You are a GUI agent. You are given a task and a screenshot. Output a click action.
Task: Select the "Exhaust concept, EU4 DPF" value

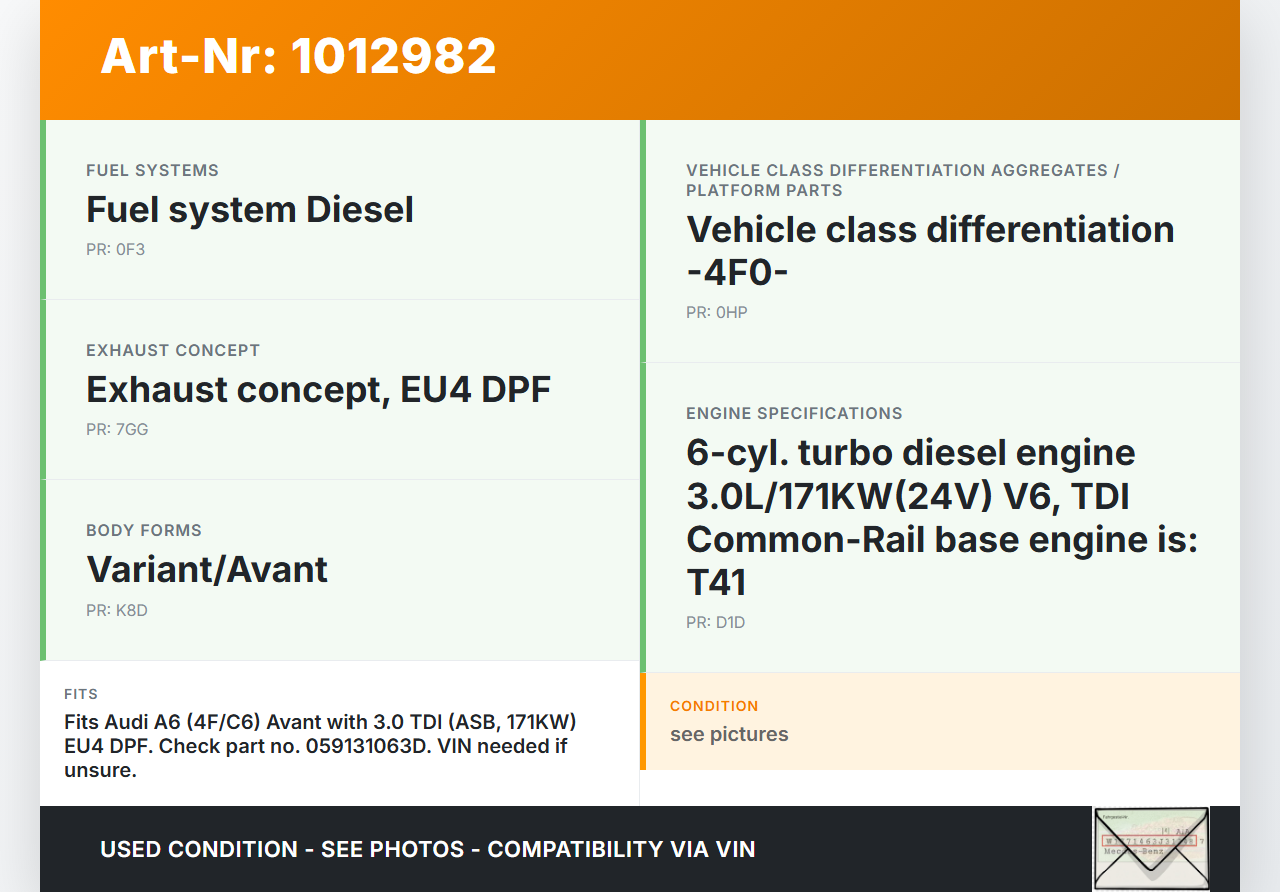click(318, 389)
